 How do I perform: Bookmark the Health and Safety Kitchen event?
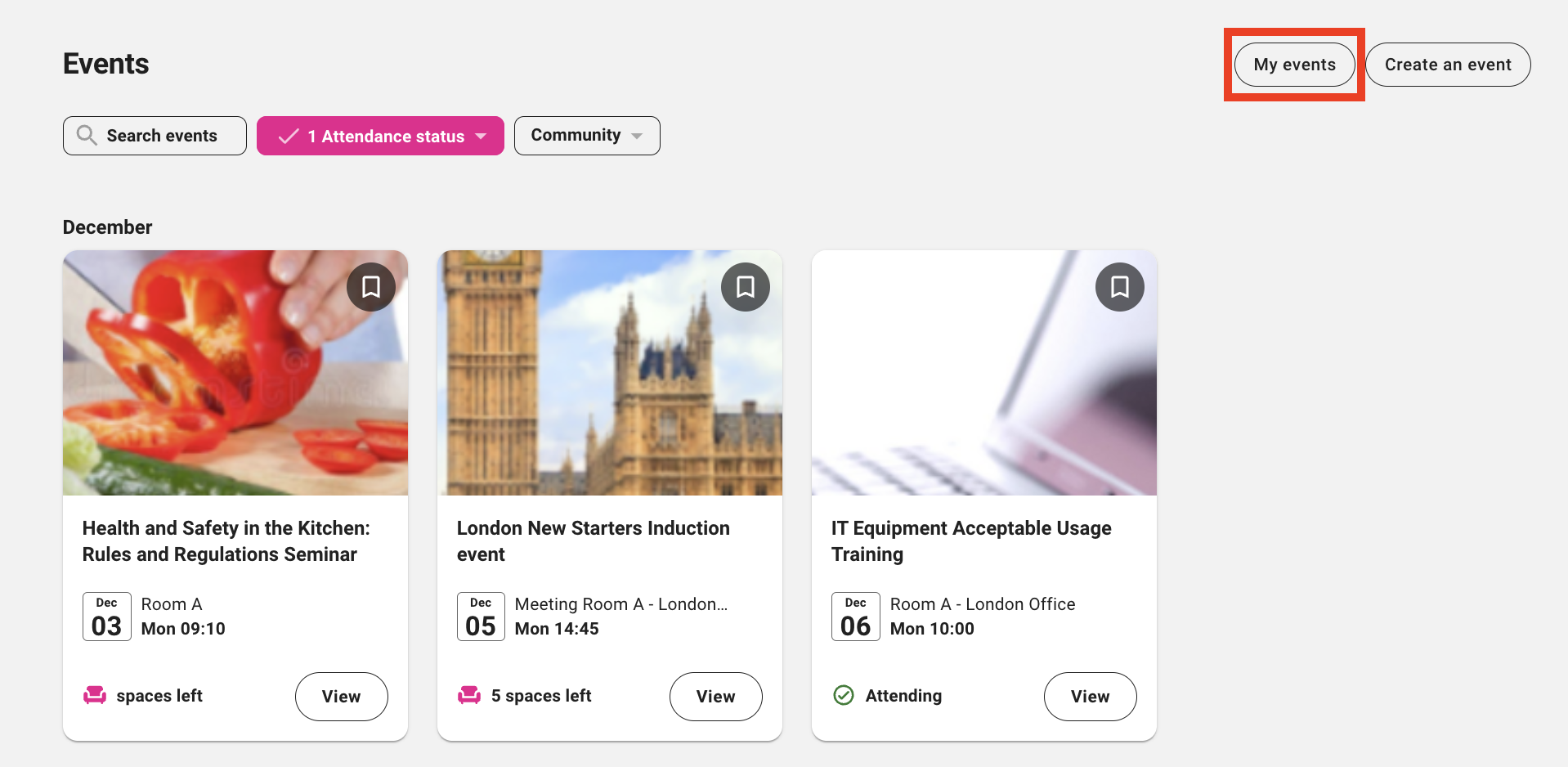point(371,287)
